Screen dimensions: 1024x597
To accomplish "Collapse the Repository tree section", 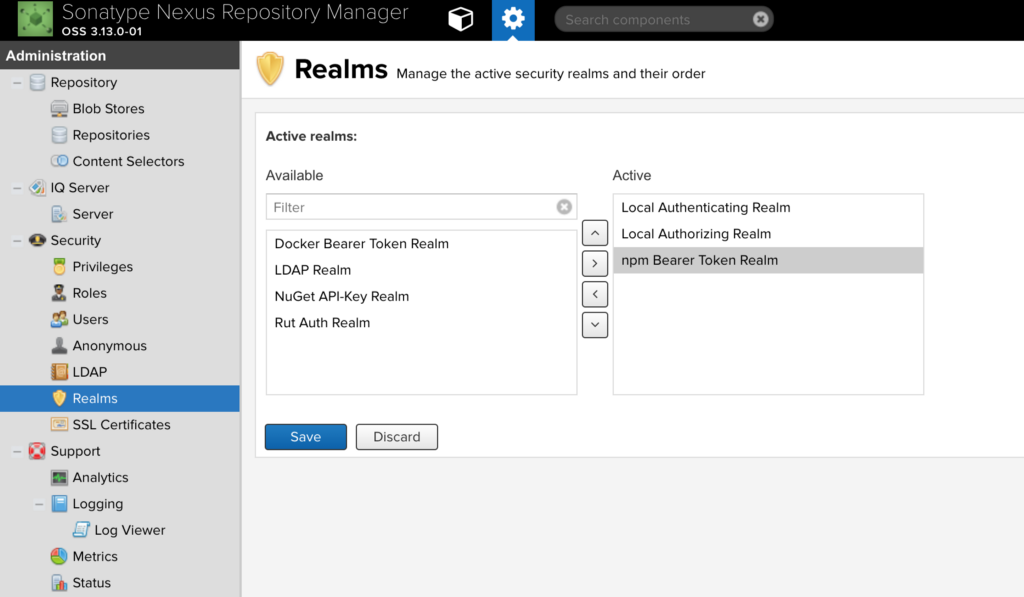I will tap(17, 83).
